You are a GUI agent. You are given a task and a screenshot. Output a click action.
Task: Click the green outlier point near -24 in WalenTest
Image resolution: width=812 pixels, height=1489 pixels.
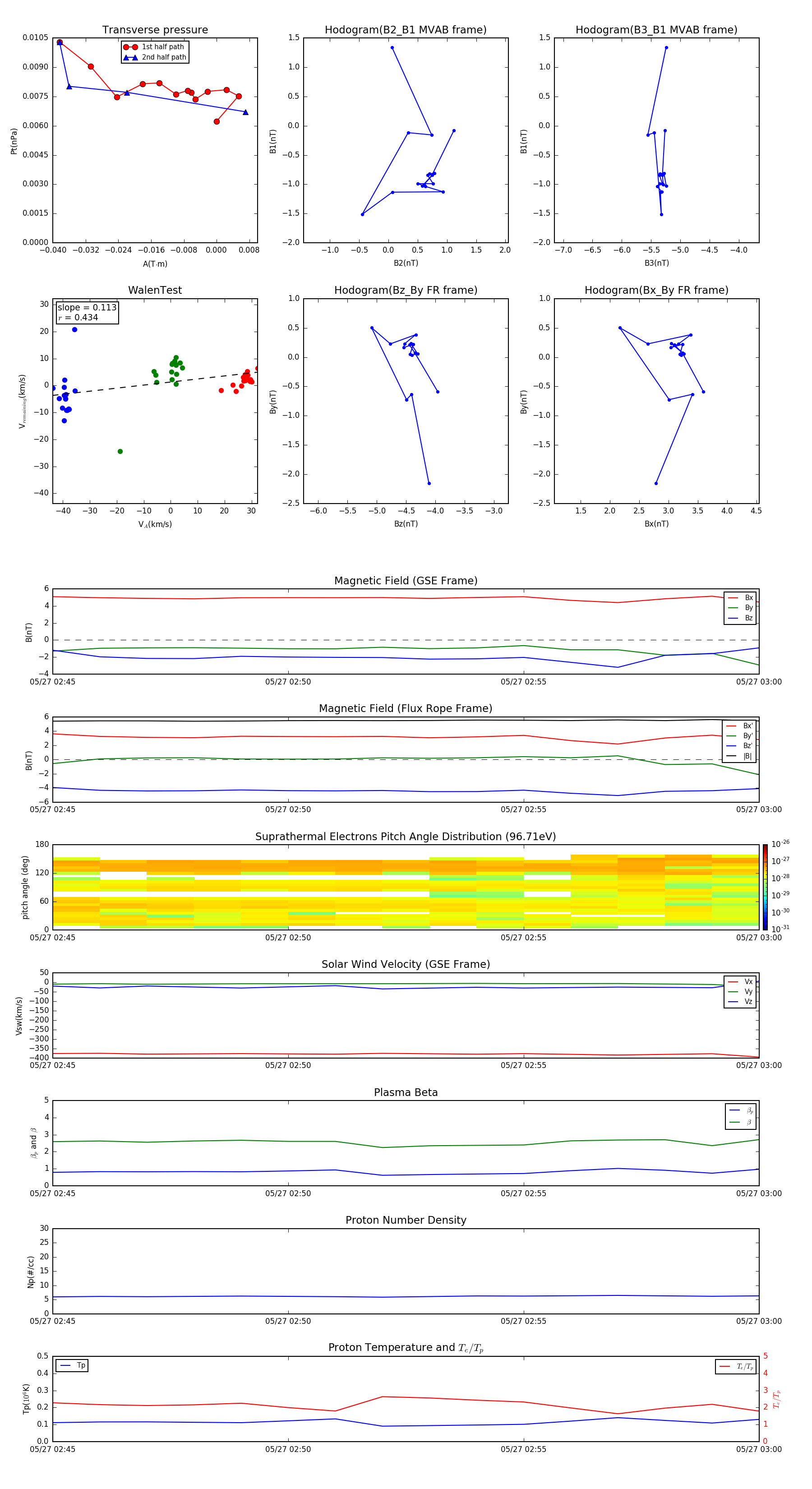120,452
